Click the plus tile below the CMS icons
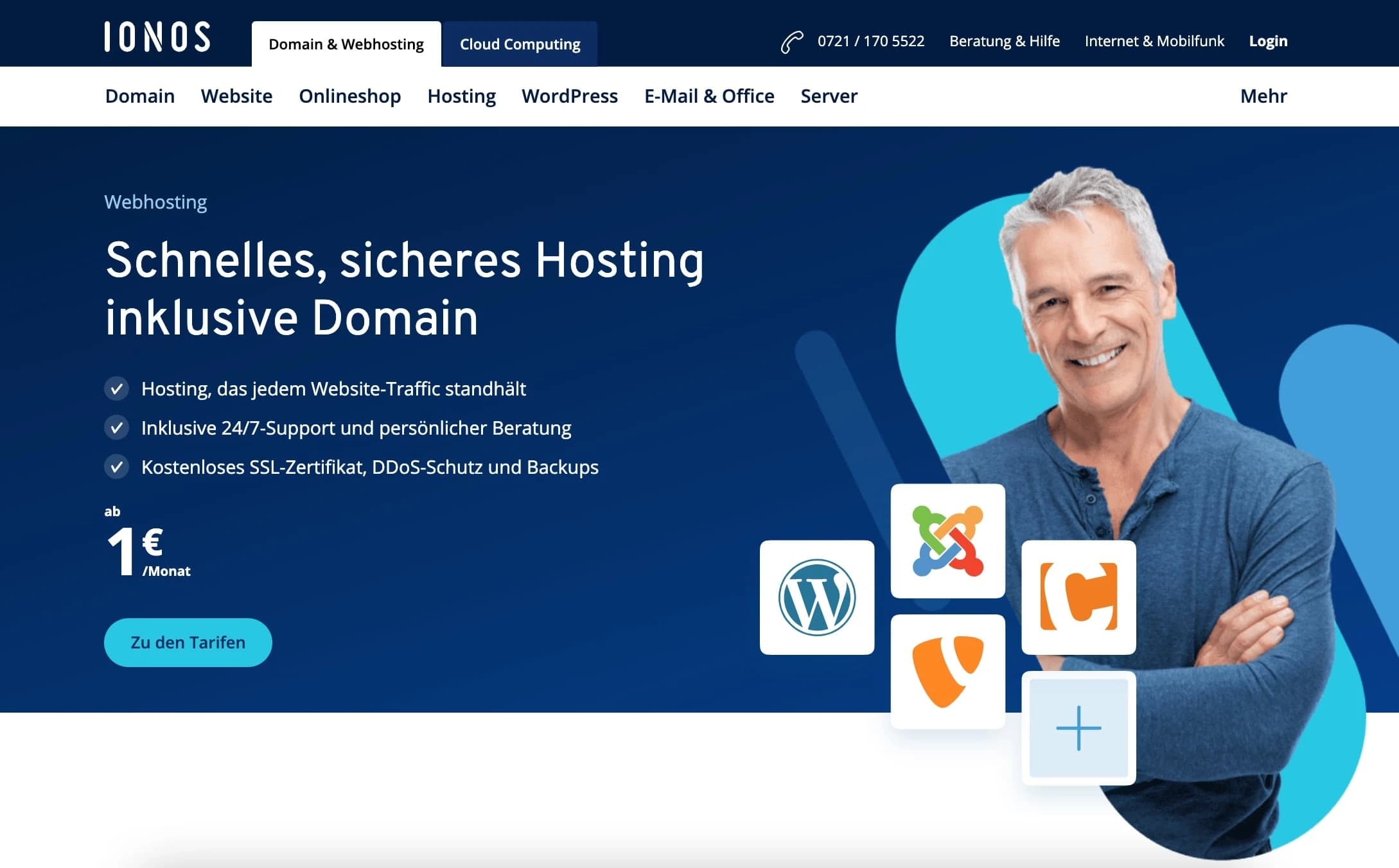 pyautogui.click(x=1080, y=729)
